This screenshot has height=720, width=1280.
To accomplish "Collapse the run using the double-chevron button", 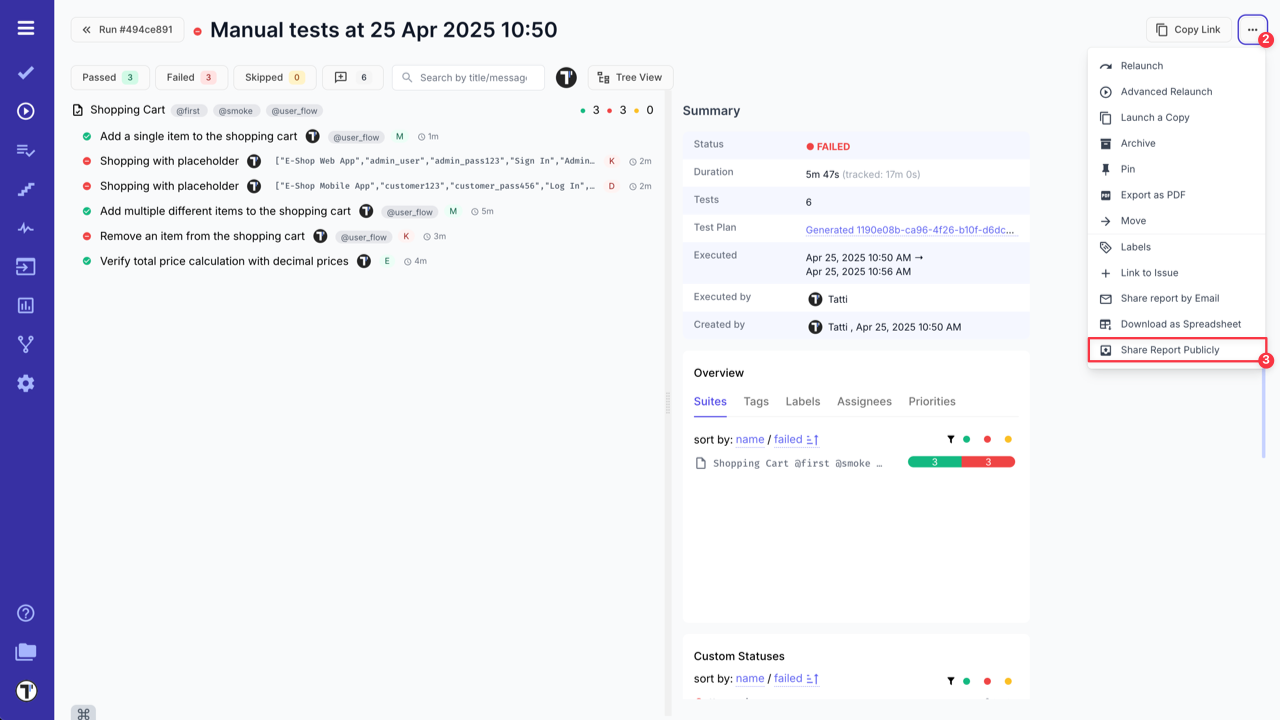I will [x=85, y=29].
